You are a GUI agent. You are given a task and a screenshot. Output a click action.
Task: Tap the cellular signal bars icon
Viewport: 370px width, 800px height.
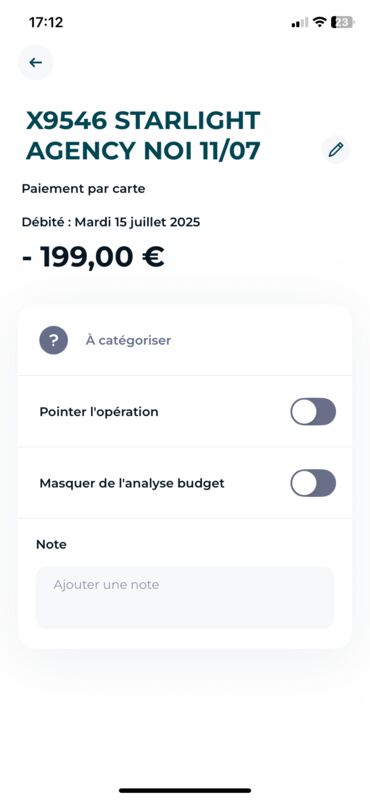300,23
